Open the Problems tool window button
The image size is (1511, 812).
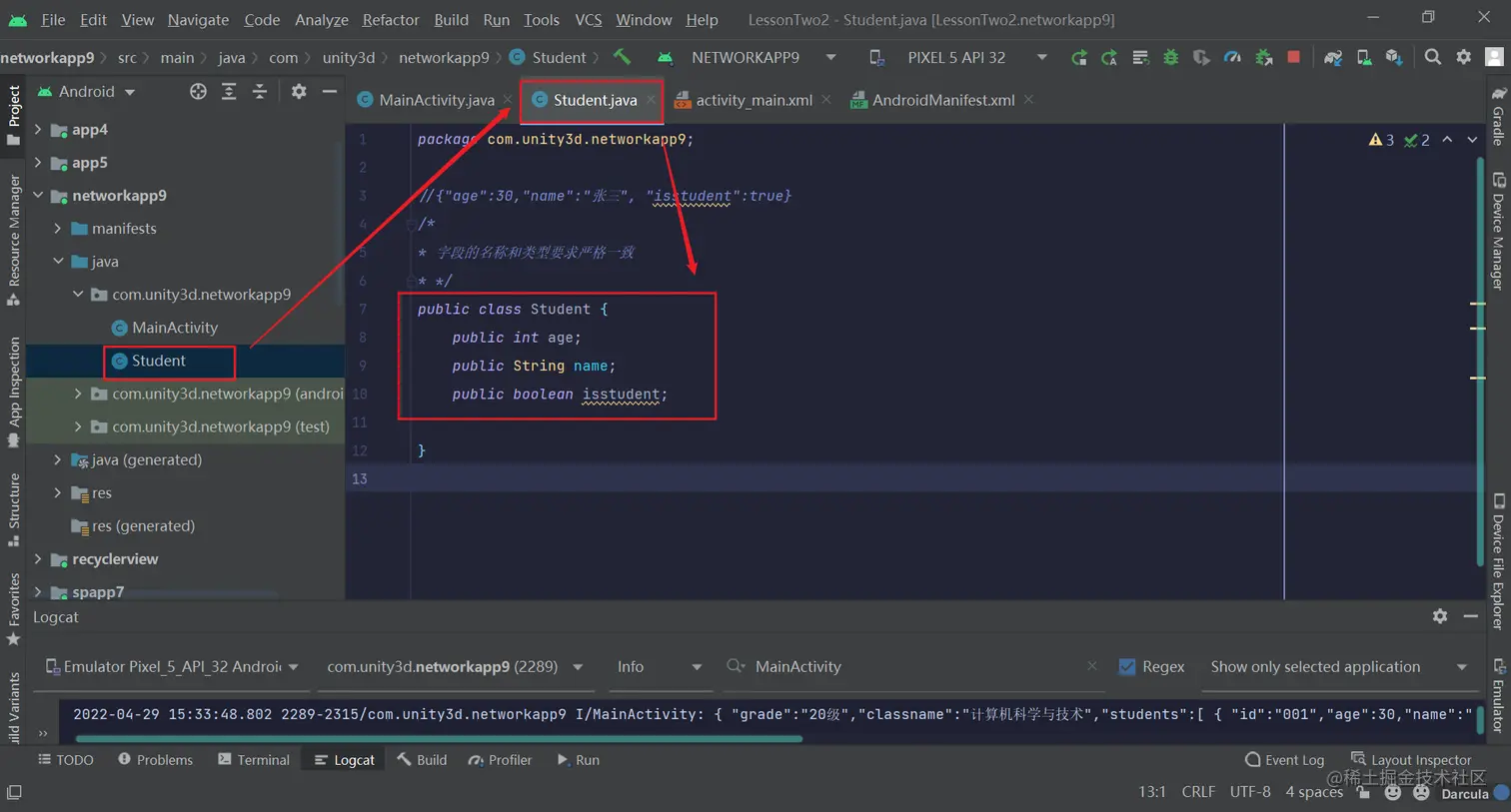155,759
